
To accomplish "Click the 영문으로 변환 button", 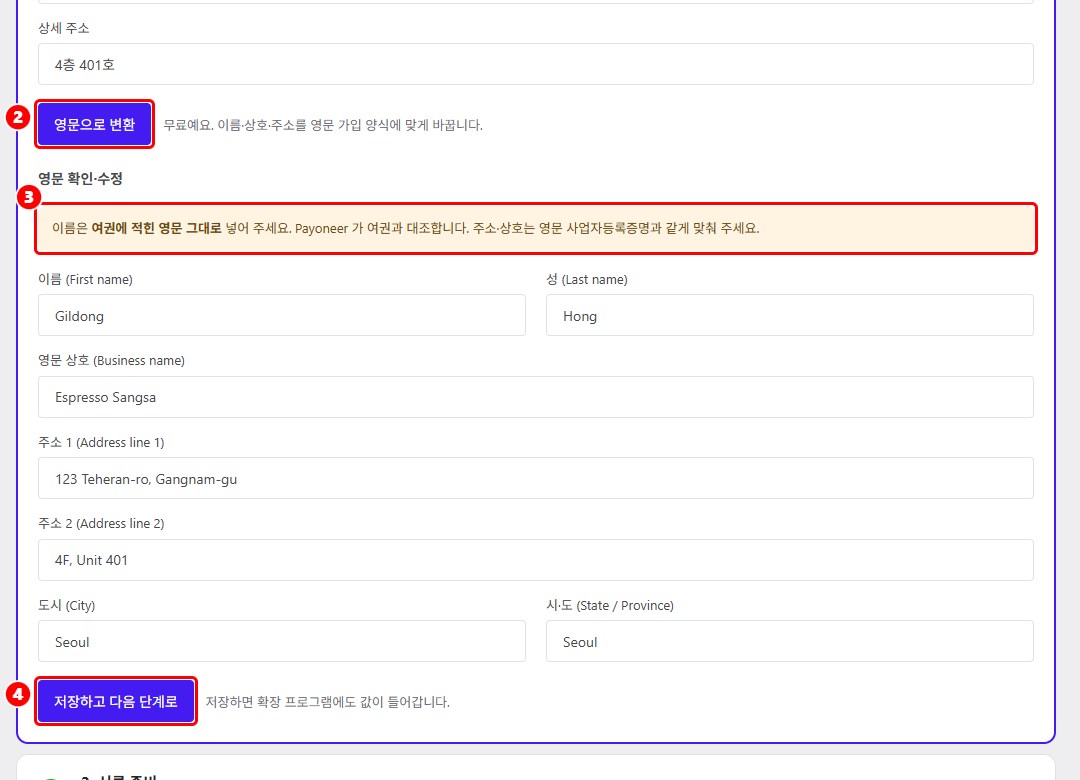I will click(x=94, y=124).
